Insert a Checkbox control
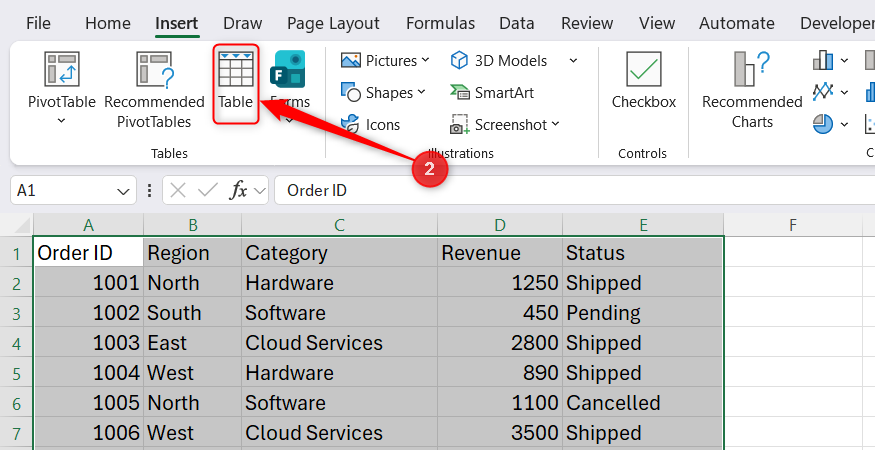Image resolution: width=875 pixels, height=450 pixels. click(x=643, y=80)
